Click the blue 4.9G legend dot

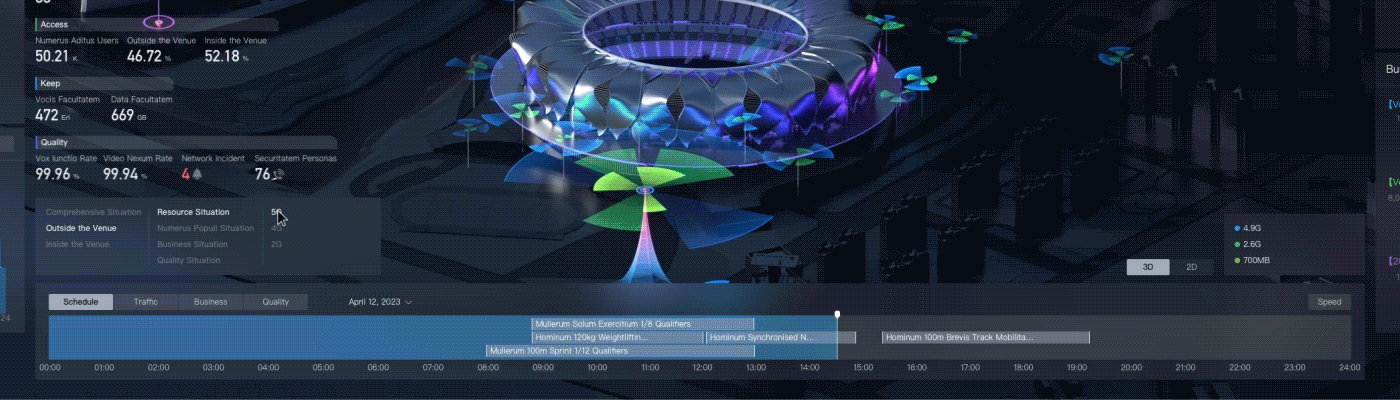coord(1237,228)
